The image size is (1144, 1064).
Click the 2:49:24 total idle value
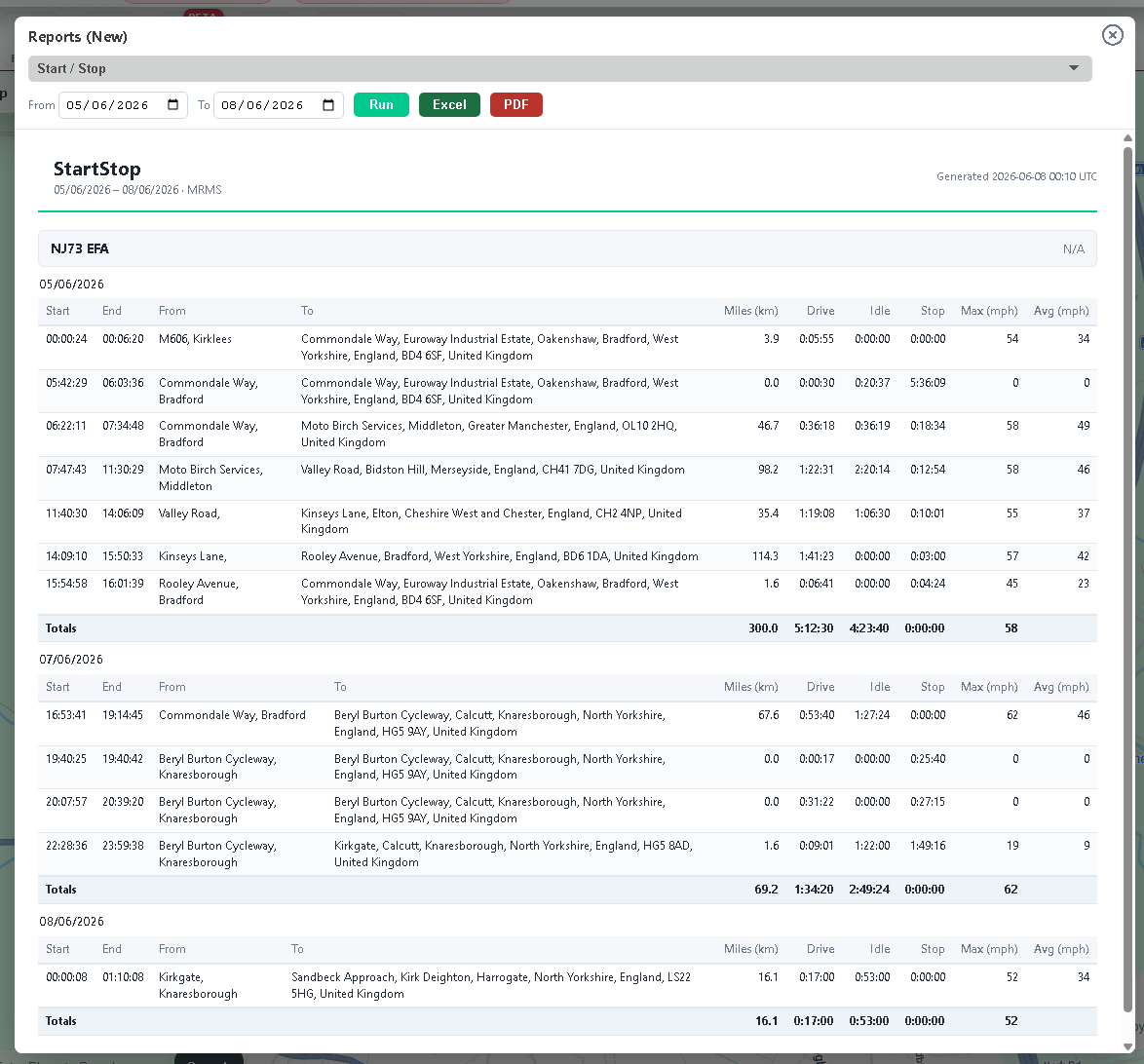pos(869,890)
